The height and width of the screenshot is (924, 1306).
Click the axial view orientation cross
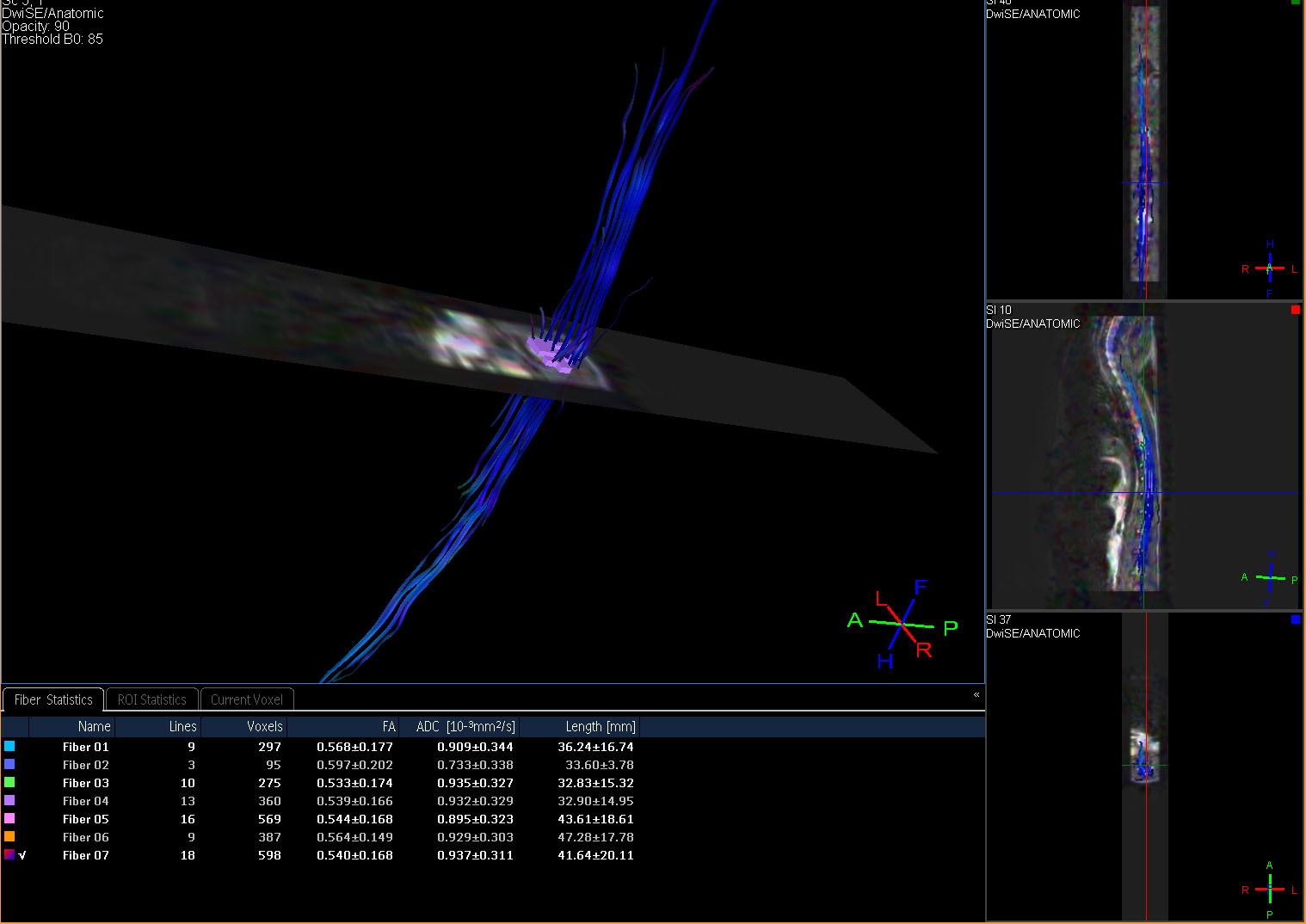click(x=1269, y=889)
